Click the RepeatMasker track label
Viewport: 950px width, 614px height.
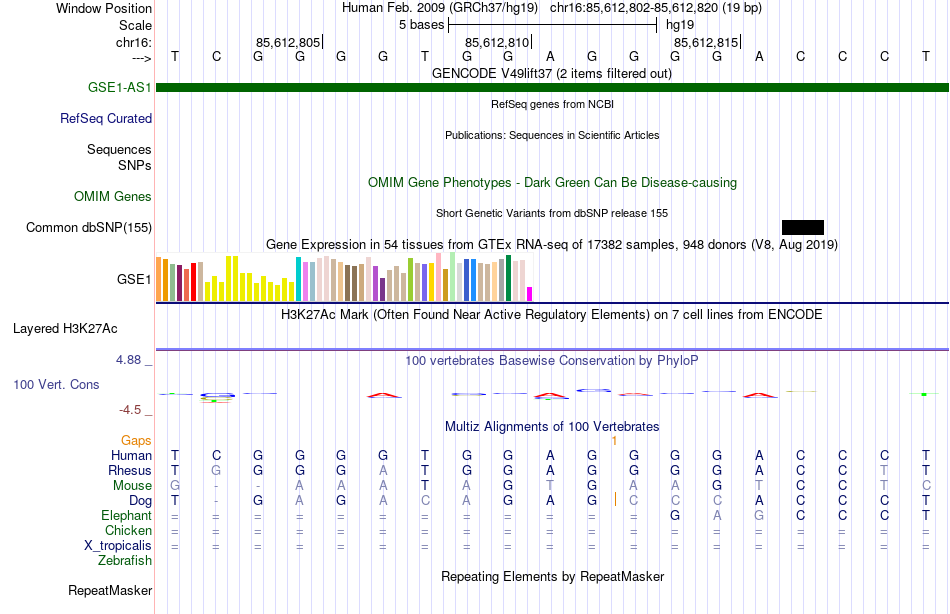pos(110,590)
